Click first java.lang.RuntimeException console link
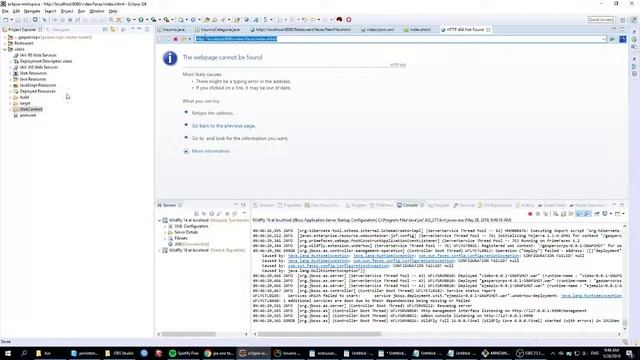The height and width of the screenshot is (360, 640). point(318,256)
